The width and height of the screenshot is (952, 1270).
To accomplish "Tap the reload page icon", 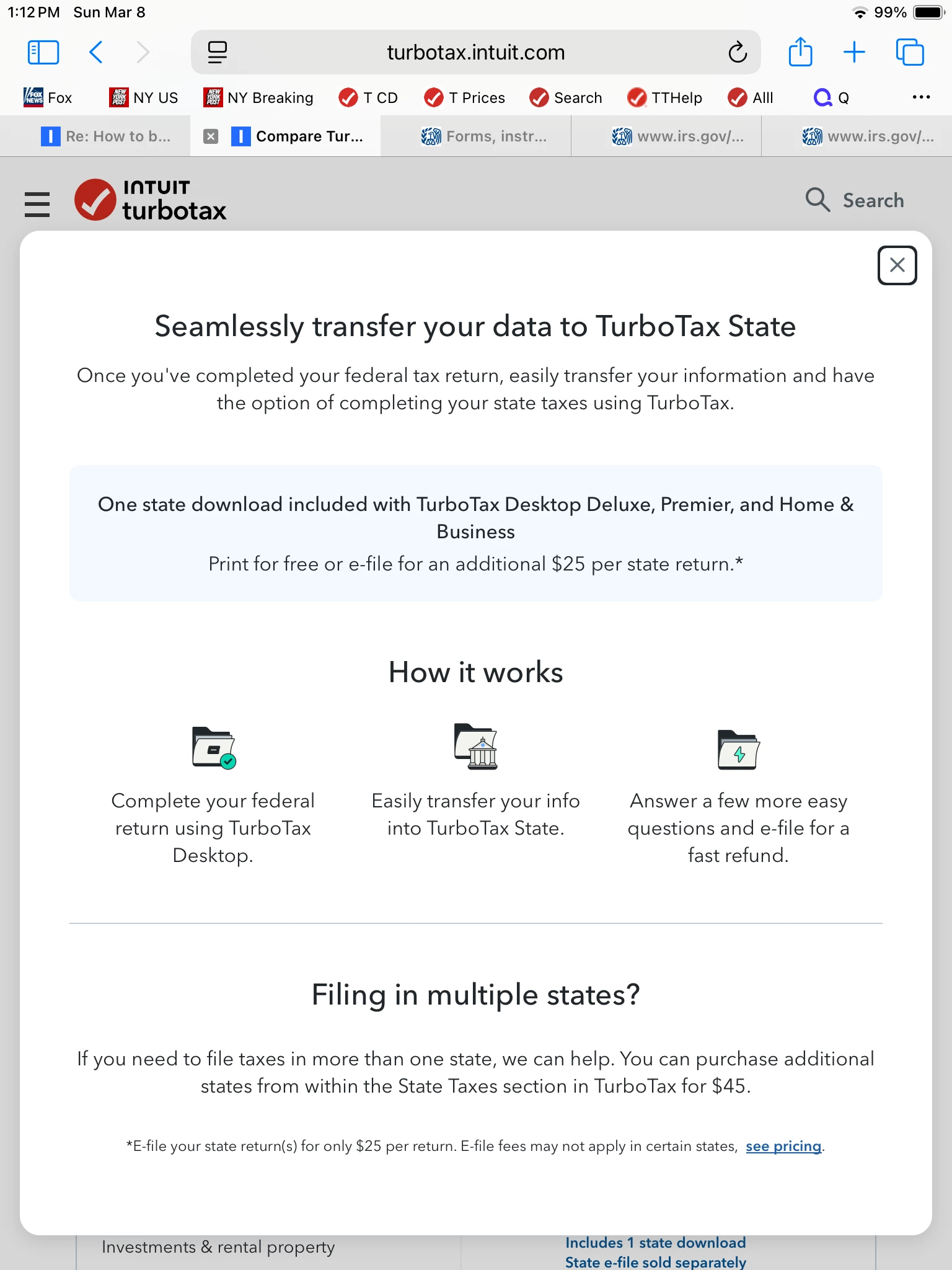I will tap(738, 53).
